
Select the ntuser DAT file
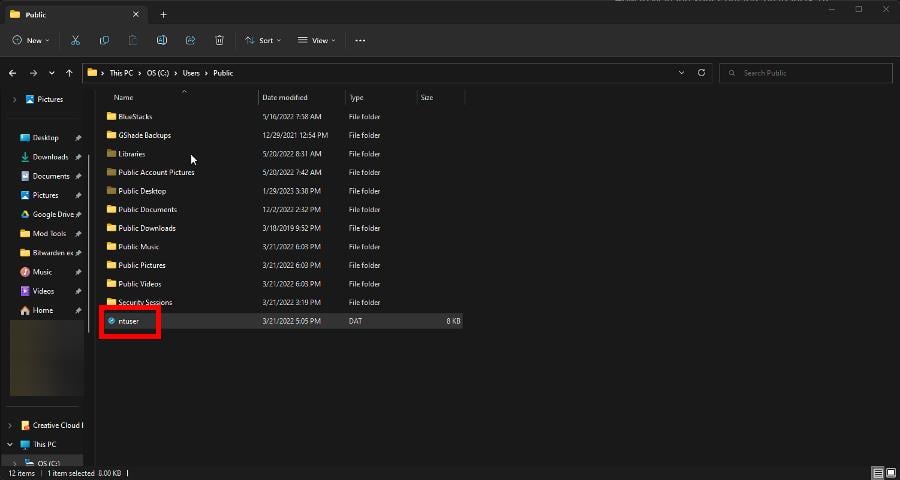[x=129, y=321]
